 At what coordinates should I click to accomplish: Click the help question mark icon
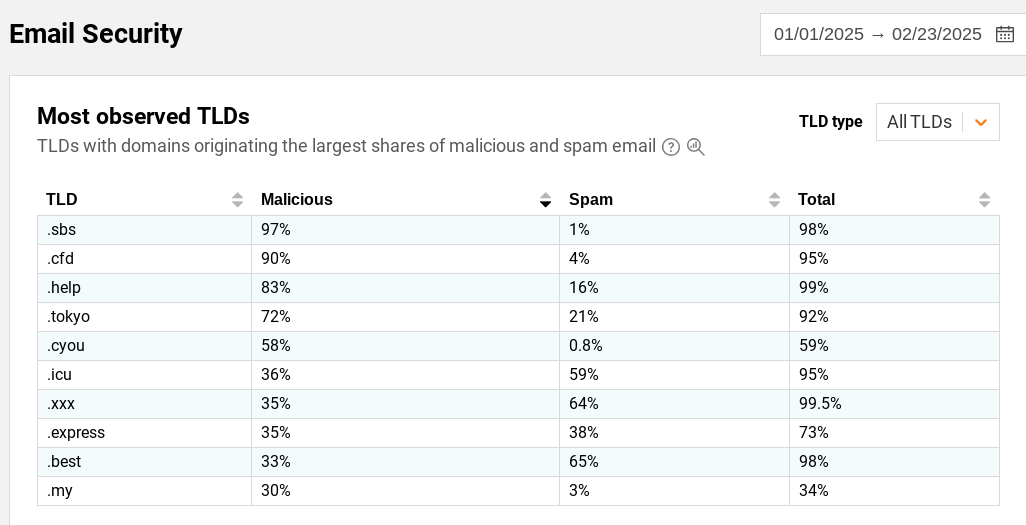pos(671,147)
